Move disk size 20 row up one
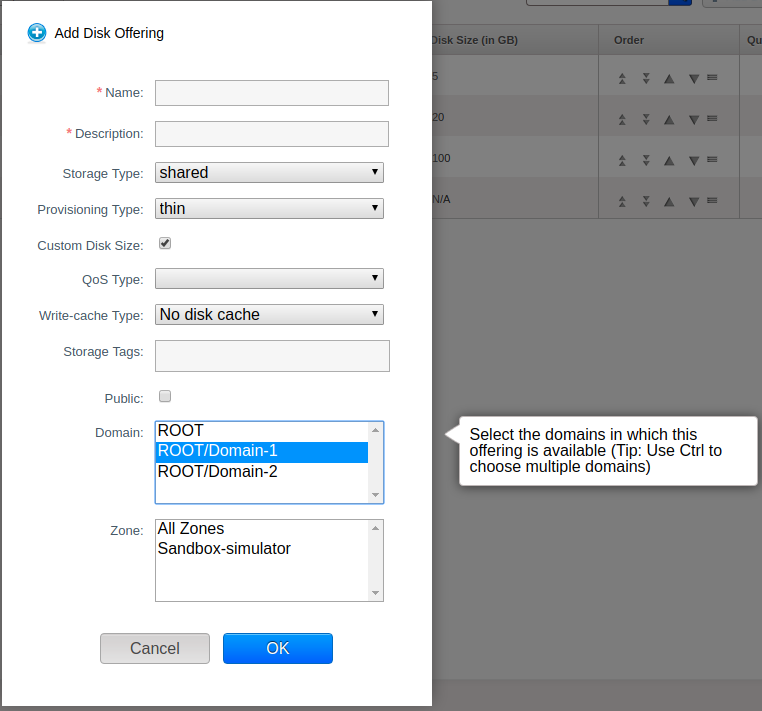Image resolution: width=762 pixels, height=711 pixels. pyautogui.click(x=669, y=119)
